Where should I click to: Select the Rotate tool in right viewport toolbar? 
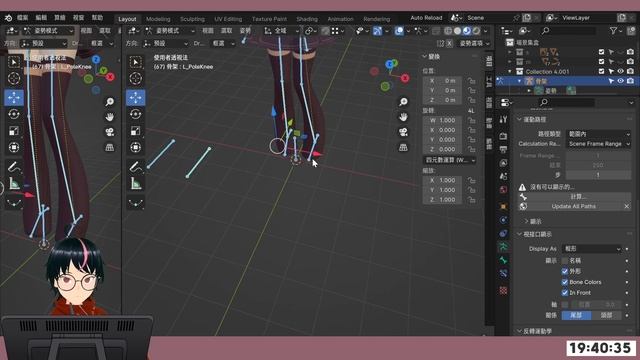pyautogui.click(x=136, y=114)
